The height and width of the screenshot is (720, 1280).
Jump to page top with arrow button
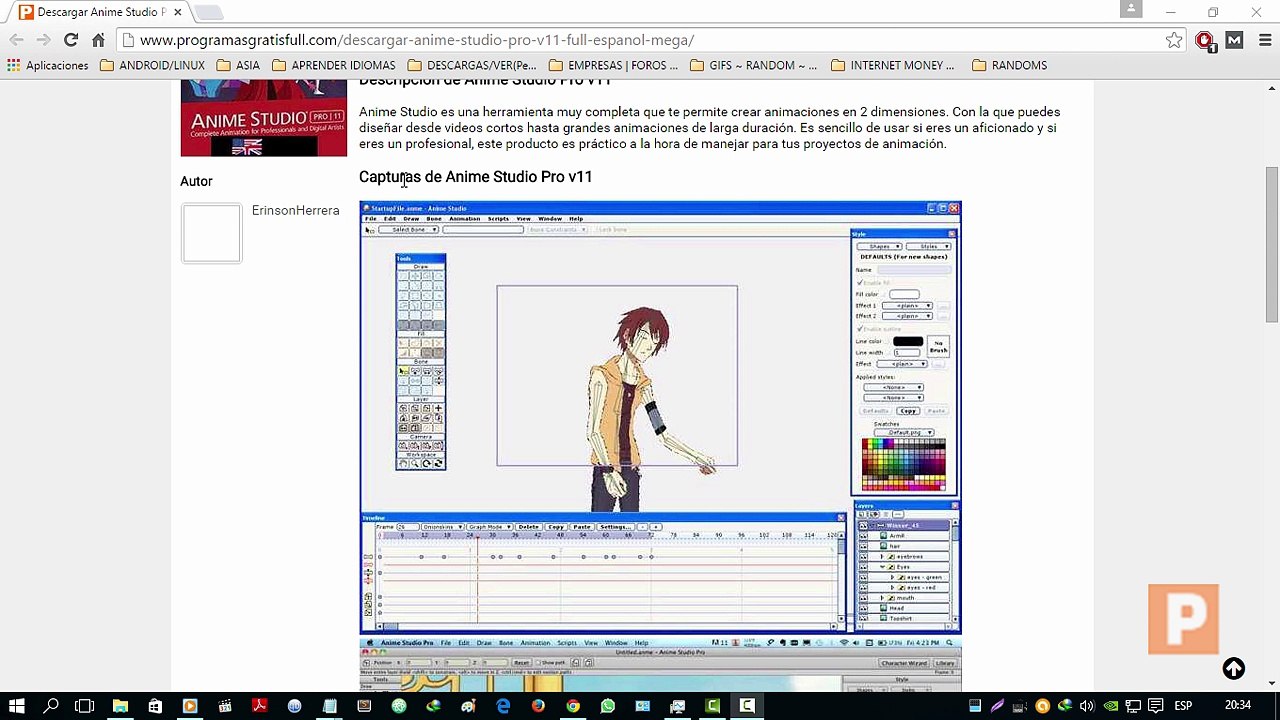click(x=1234, y=669)
